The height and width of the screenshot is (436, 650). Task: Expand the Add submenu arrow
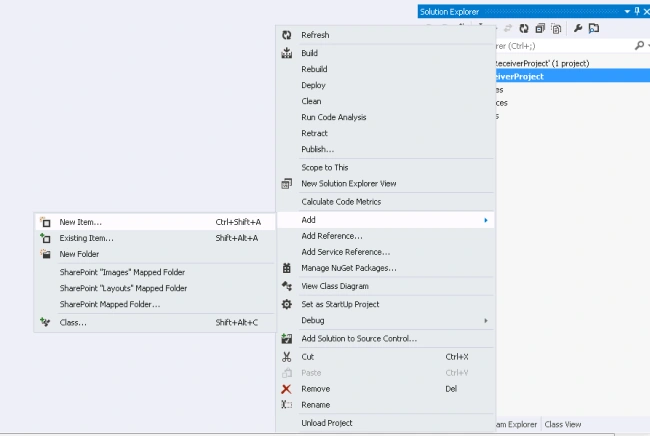pos(486,220)
